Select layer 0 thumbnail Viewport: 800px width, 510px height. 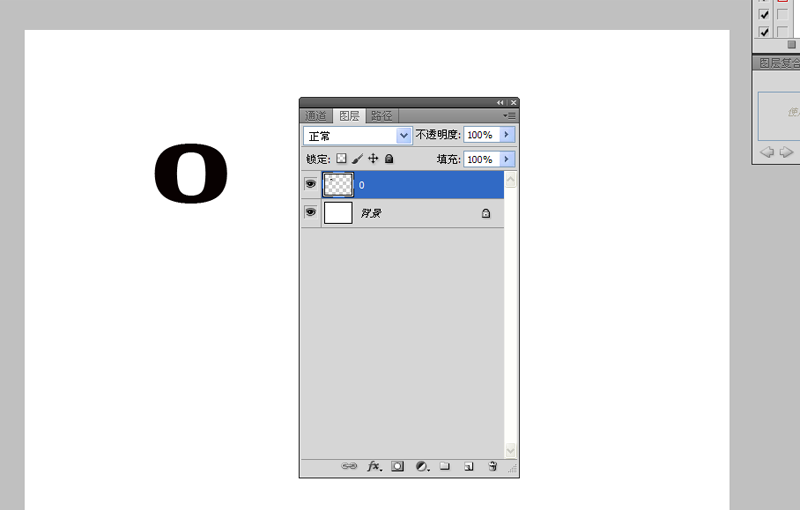338,185
